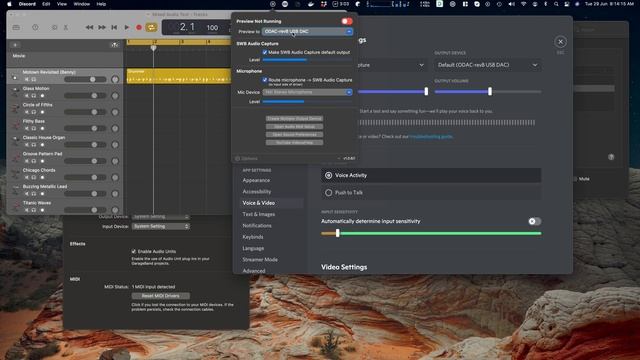Viewport: 640px width, 360px height.
Task: Open the Edit menu in menu bar
Action: tap(46, 4)
